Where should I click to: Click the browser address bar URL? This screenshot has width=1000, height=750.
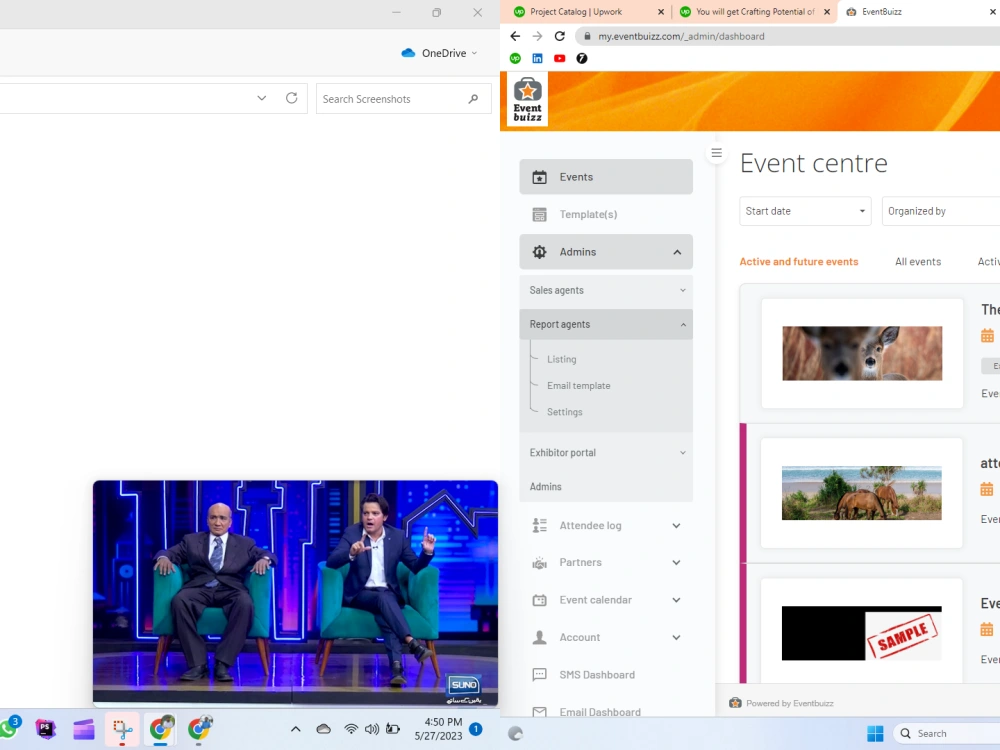tap(681, 36)
